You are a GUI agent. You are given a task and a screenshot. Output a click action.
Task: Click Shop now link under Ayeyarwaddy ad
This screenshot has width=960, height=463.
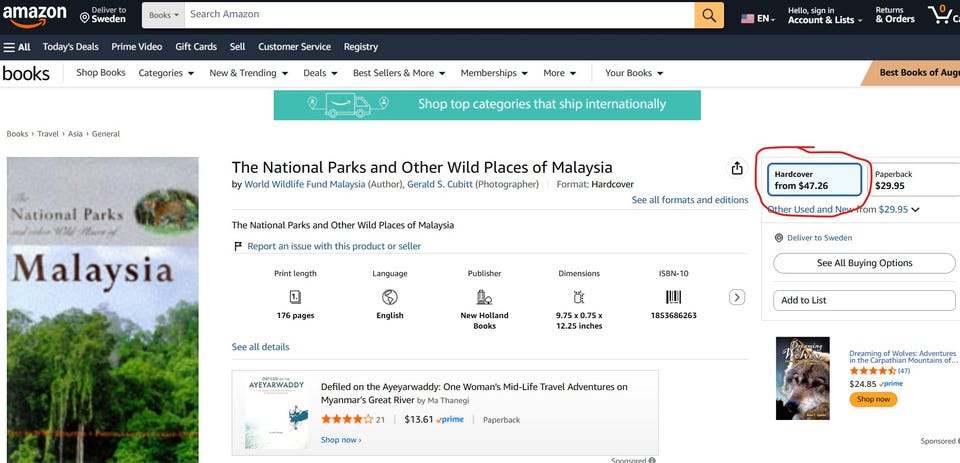341,440
